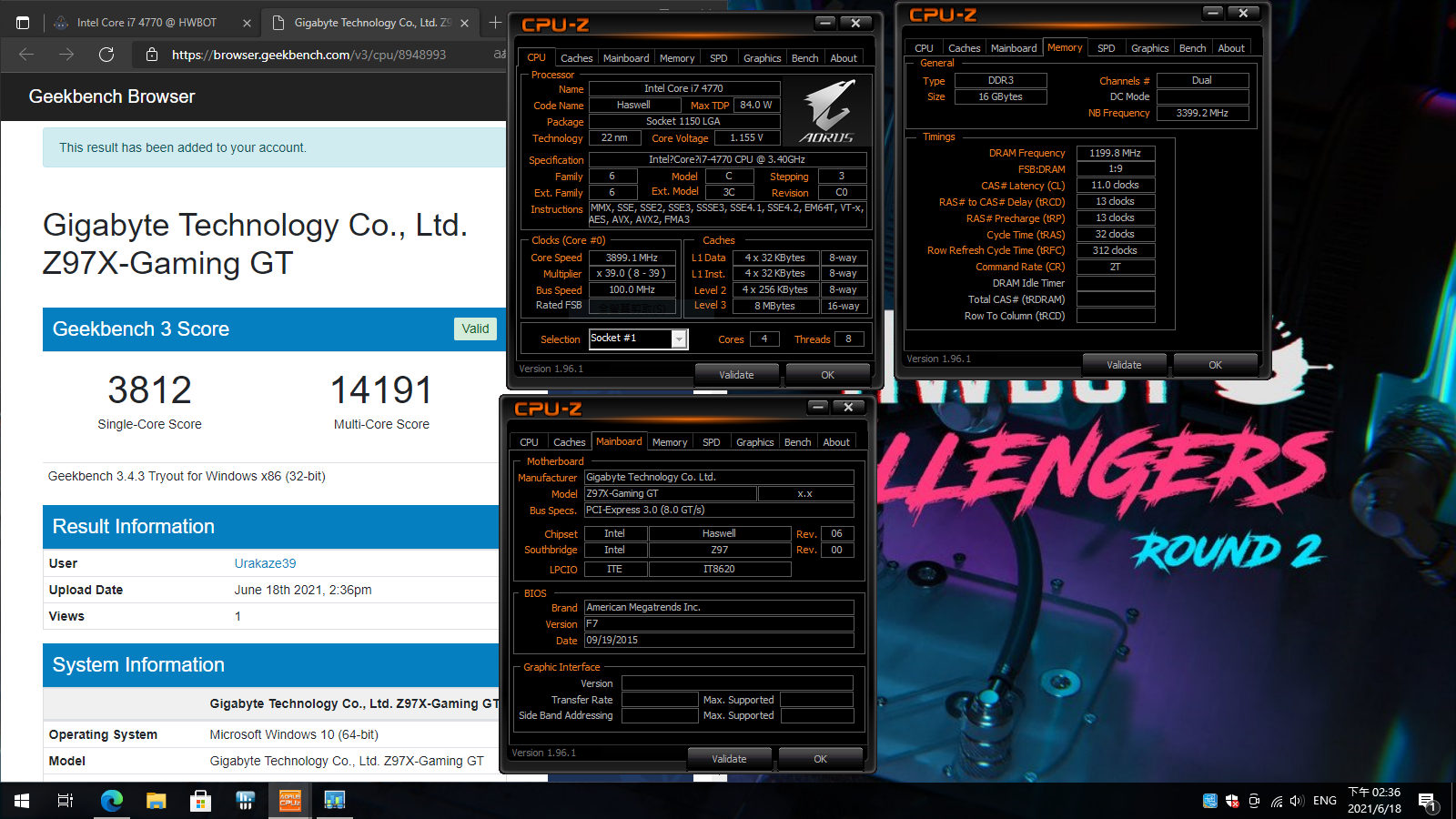Open Bench tab in CPU window
This screenshot has width=1456, height=819.
[804, 58]
